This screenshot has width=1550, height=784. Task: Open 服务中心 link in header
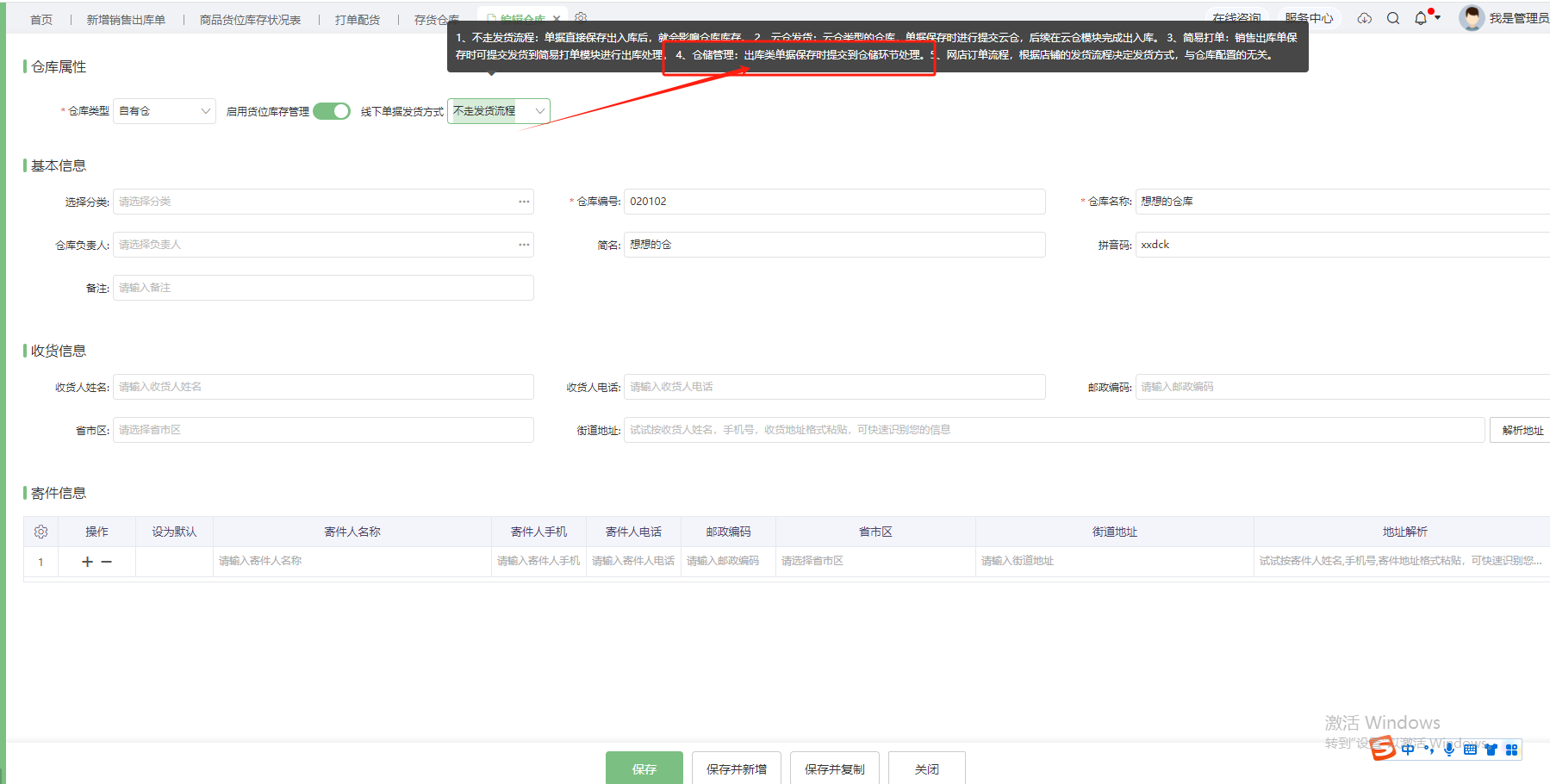pos(1309,18)
